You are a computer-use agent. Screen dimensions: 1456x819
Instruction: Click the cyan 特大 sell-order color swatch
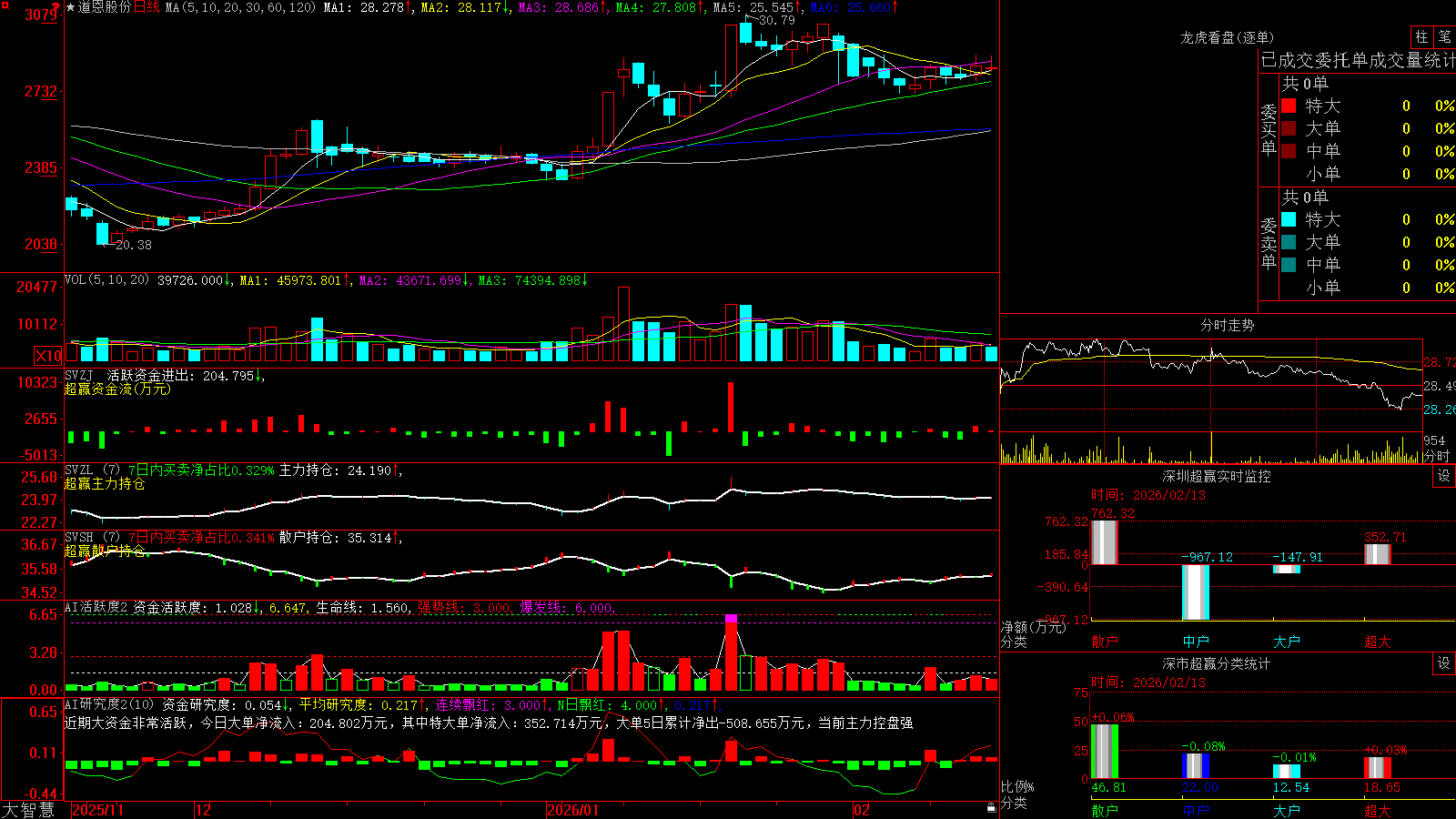pyautogui.click(x=1289, y=219)
